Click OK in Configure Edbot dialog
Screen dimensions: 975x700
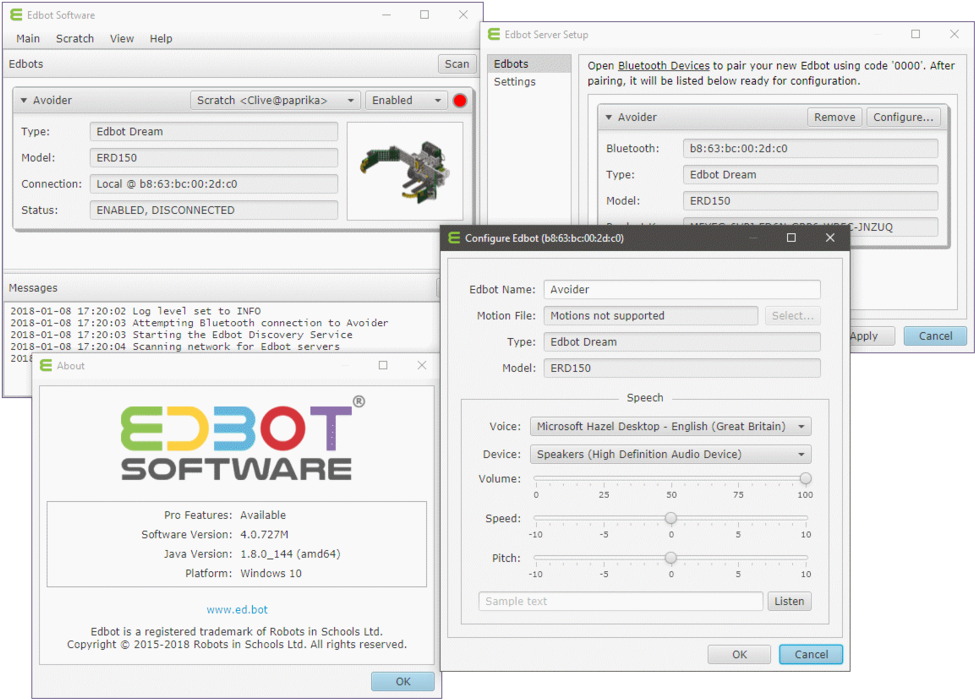click(739, 654)
